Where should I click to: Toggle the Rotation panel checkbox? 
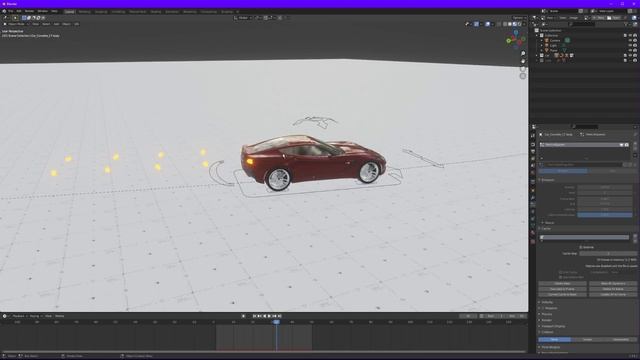pyautogui.click(x=544, y=308)
